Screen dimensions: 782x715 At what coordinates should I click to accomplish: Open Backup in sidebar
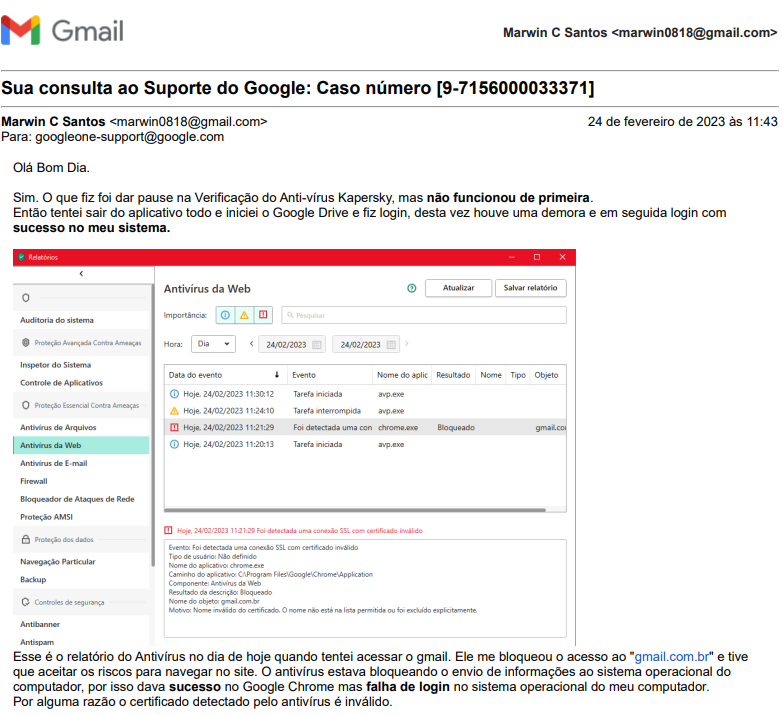click(33, 579)
